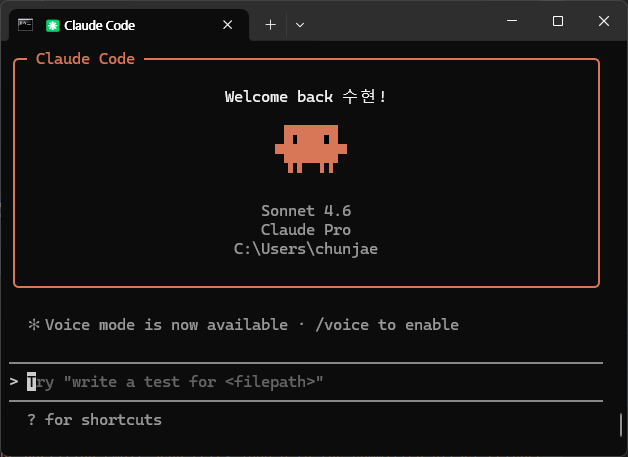Click the orange pixel mascot
Viewport: 628px width, 457px height.
(x=311, y=149)
